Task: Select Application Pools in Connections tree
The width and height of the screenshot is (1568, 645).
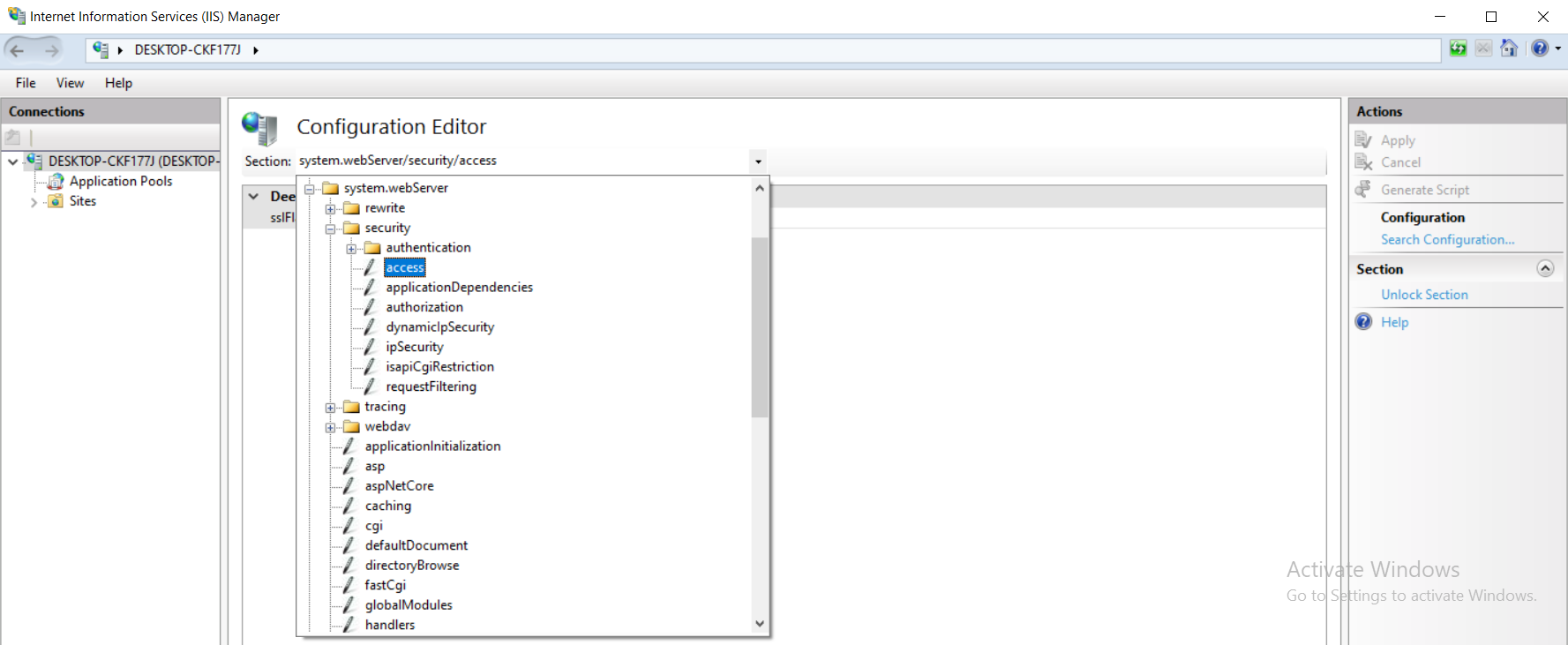Action: (x=121, y=181)
